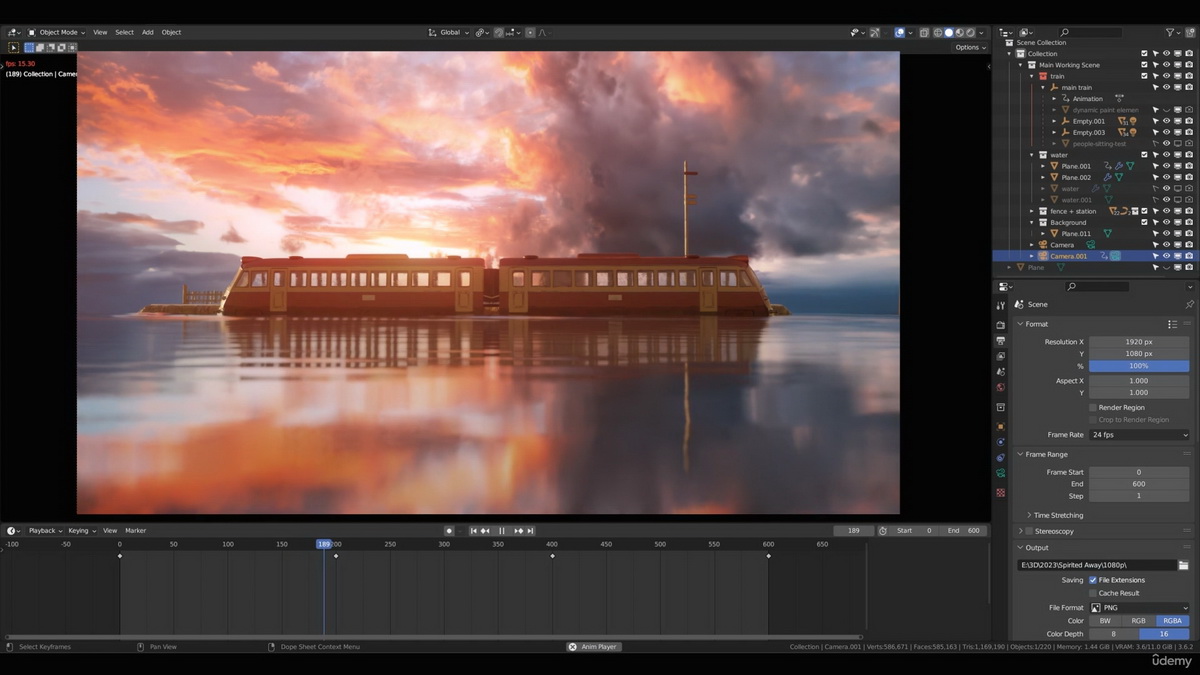Image resolution: width=1200 pixels, height=675 pixels.
Task: Collapse the Format panel
Action: tap(1020, 324)
